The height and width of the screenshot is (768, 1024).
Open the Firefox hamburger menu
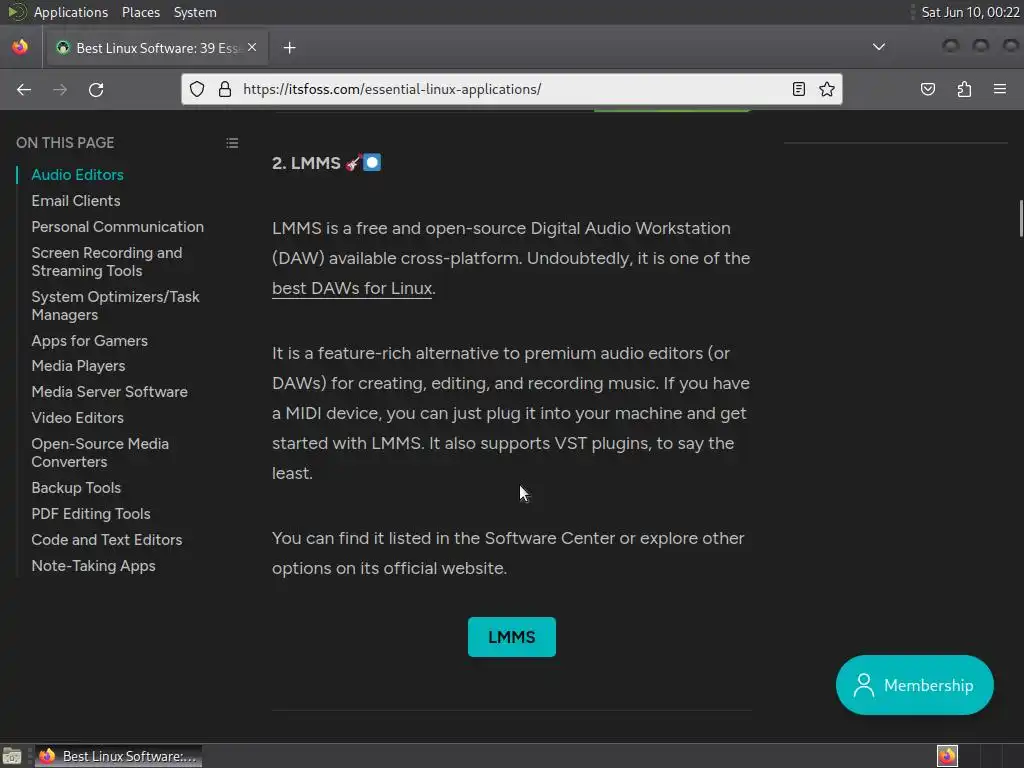1000,89
